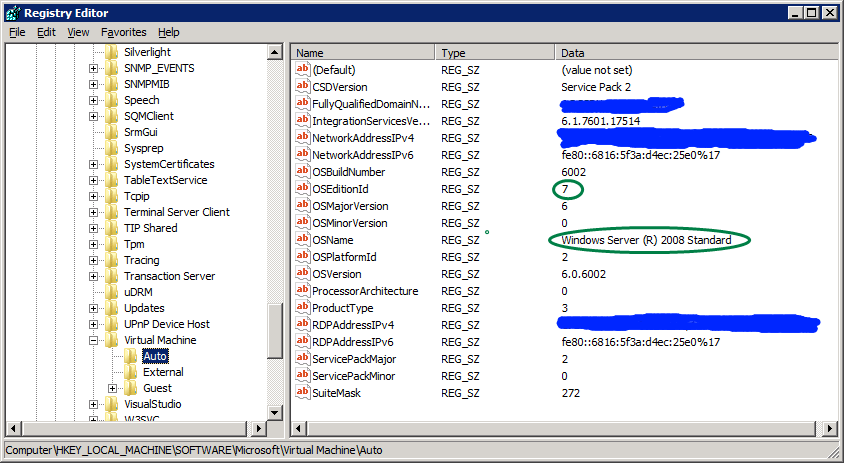The width and height of the screenshot is (844, 463).
Task: Click the uDRM folder icon
Action: coord(111,292)
